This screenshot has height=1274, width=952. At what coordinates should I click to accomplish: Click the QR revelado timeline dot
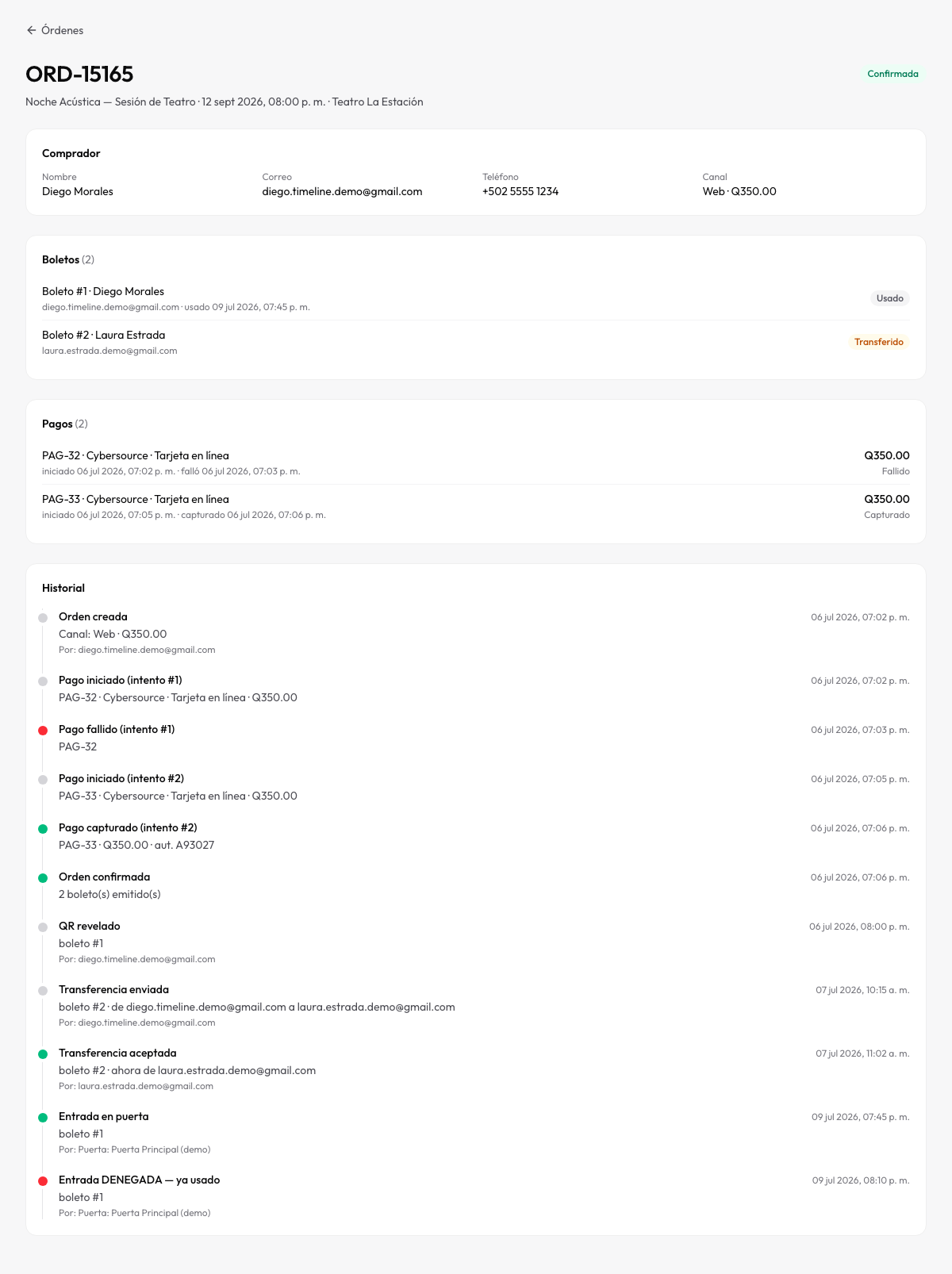[x=43, y=927]
